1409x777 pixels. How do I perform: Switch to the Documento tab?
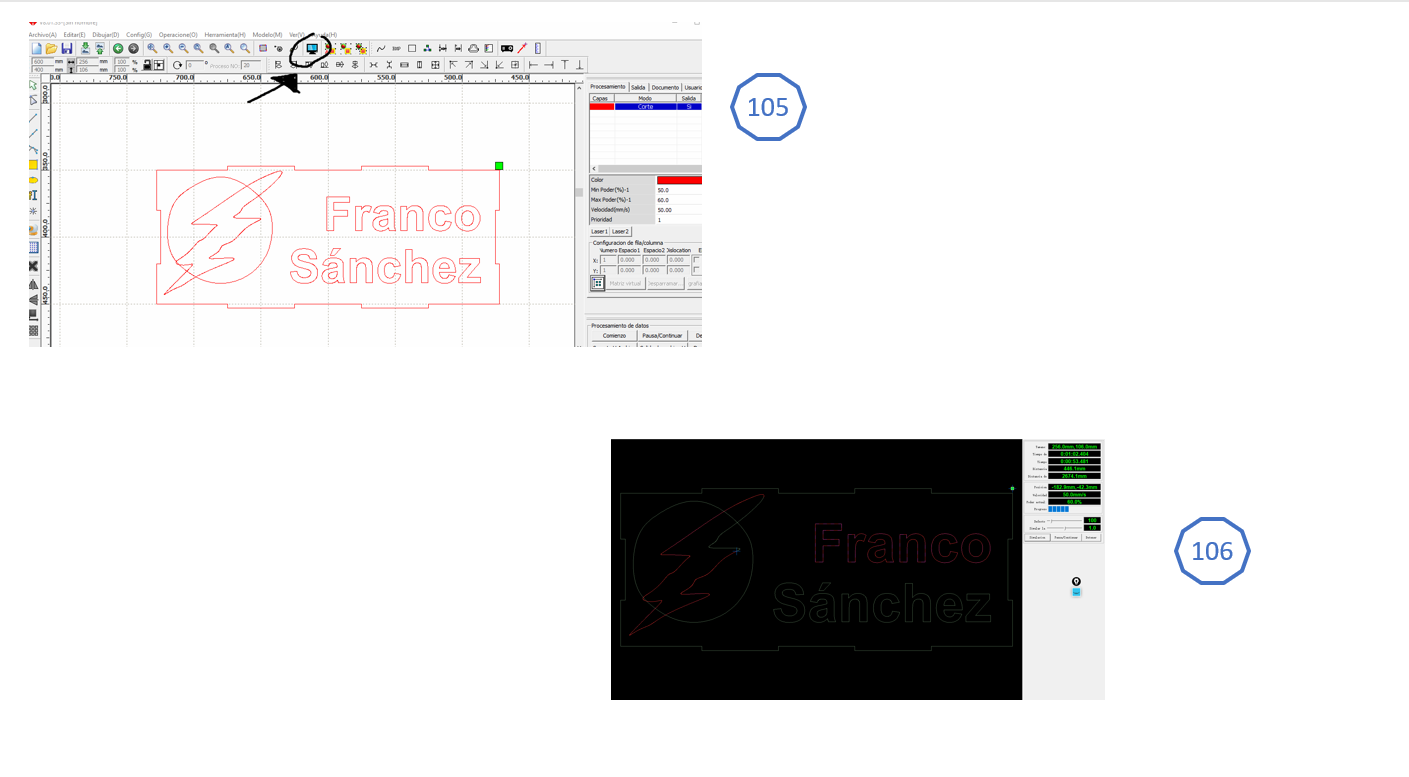coord(665,87)
